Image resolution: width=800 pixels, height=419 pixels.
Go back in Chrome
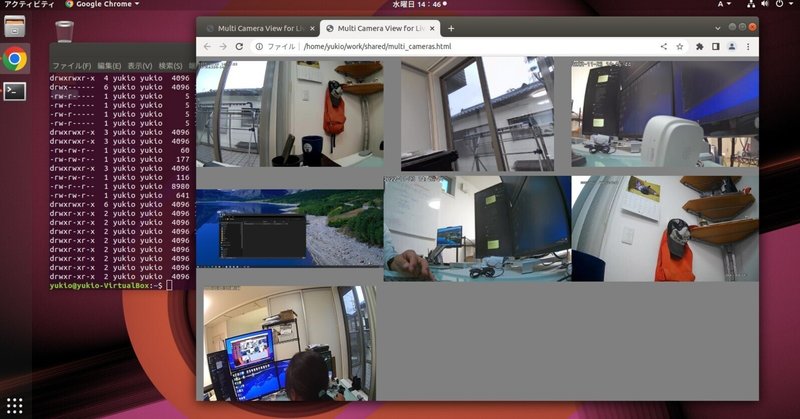[207, 46]
